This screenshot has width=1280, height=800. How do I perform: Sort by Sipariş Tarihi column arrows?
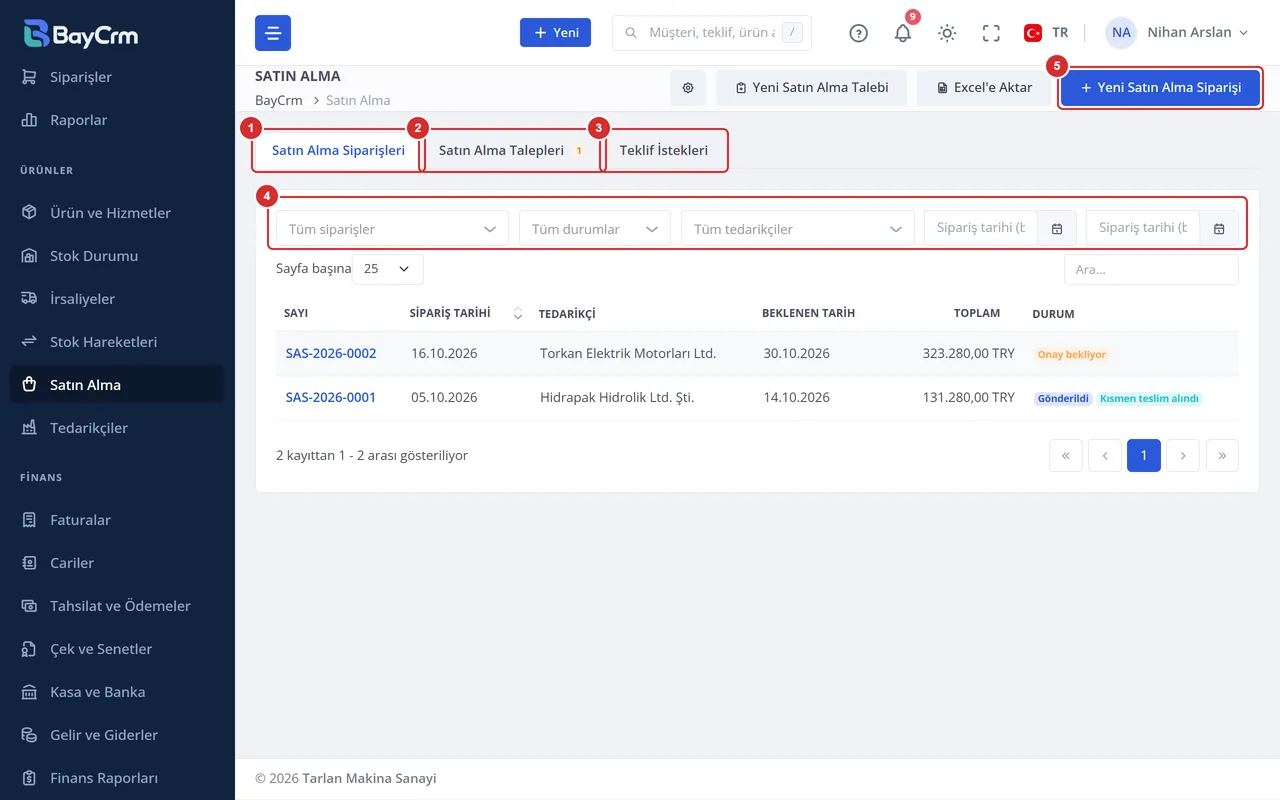tap(517, 313)
